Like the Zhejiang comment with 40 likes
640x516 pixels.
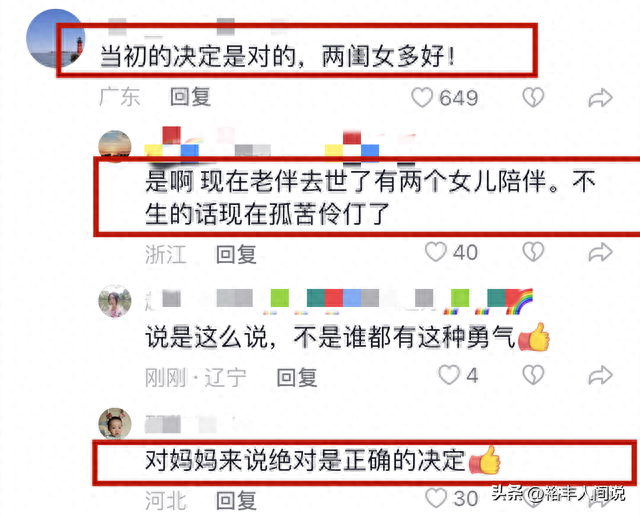(435, 252)
